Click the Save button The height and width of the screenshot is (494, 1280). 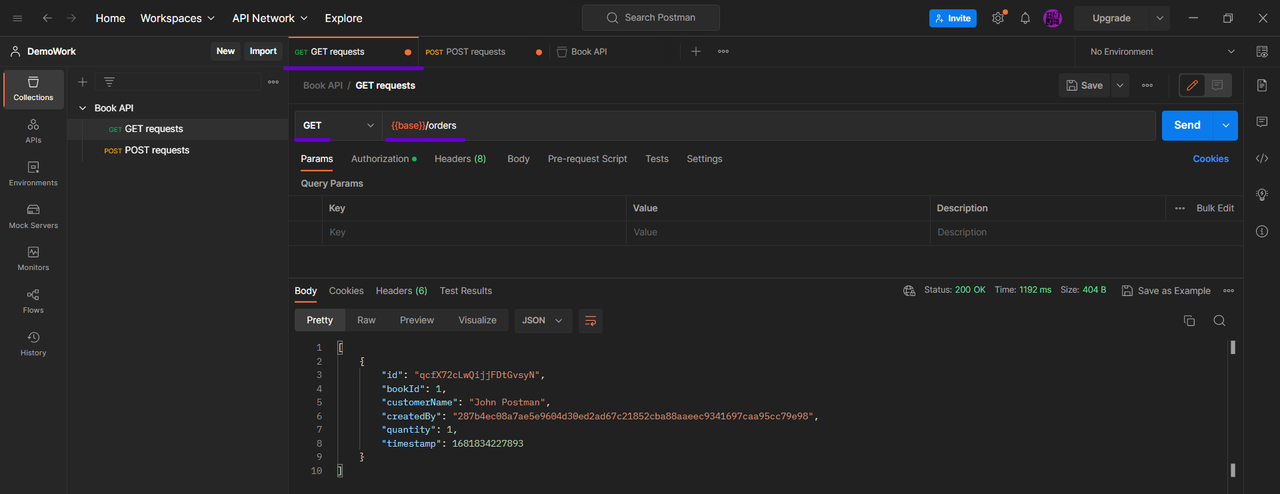pos(1084,86)
